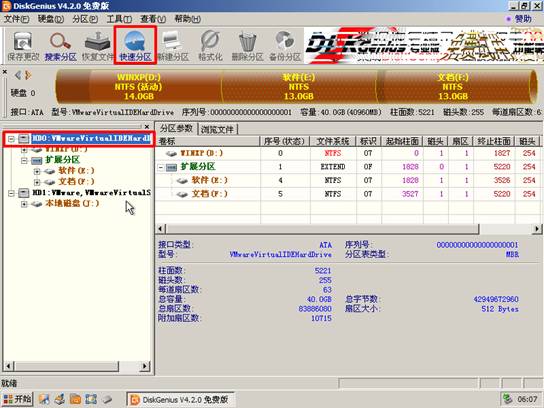Screen dimensions: 544x408
Task: Click the 卷标 column header
Action: click(x=208, y=141)
